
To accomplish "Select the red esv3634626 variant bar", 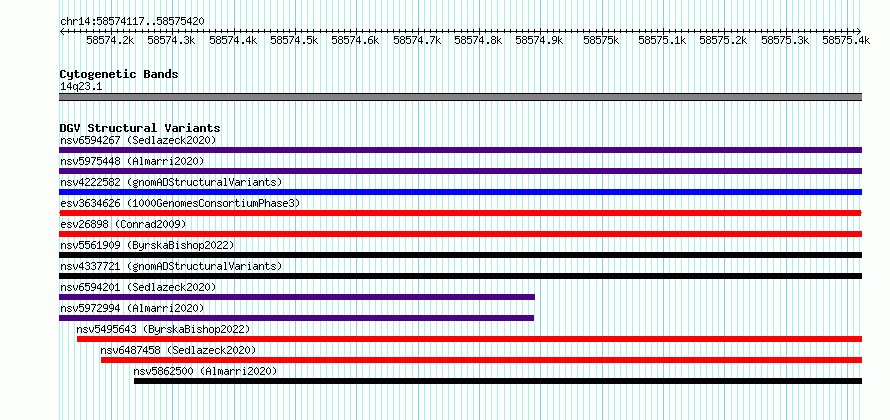I will (x=460, y=213).
